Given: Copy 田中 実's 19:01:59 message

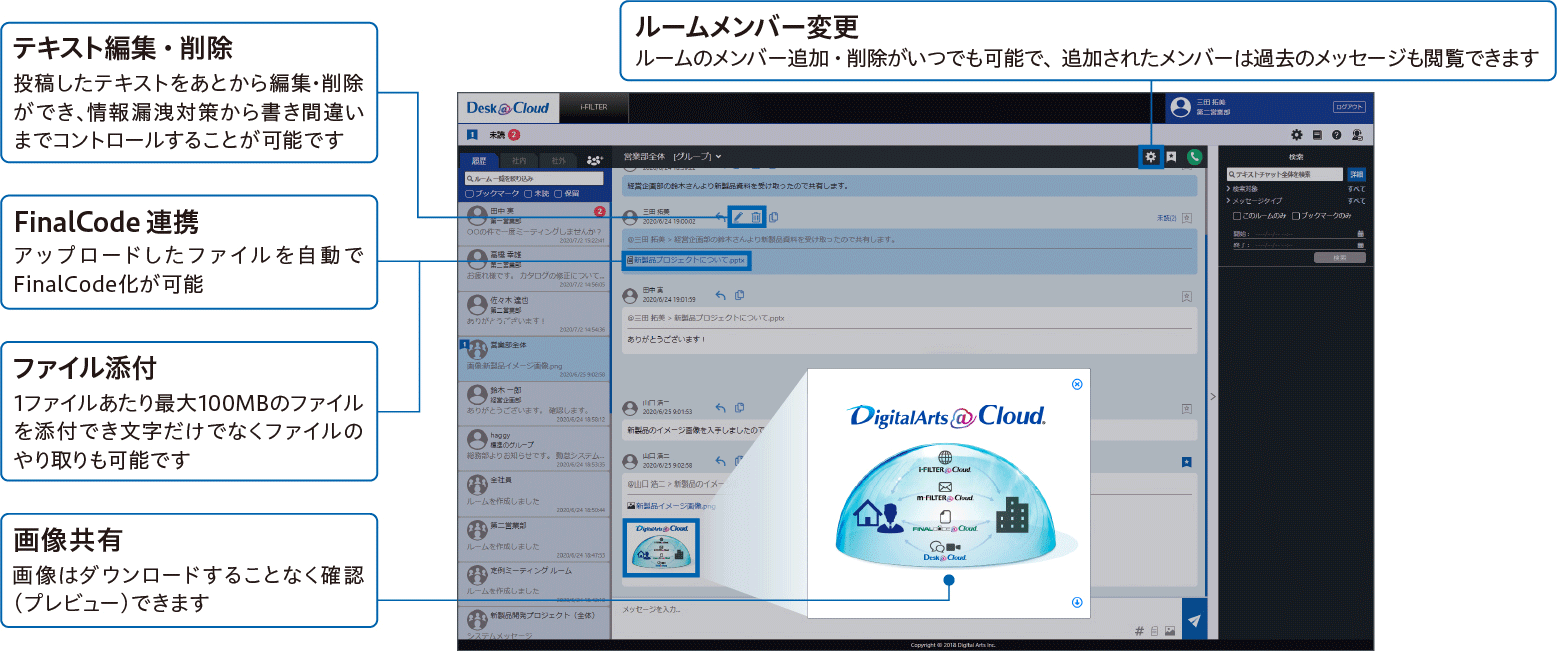Looking at the screenshot, I should click(x=739, y=294).
